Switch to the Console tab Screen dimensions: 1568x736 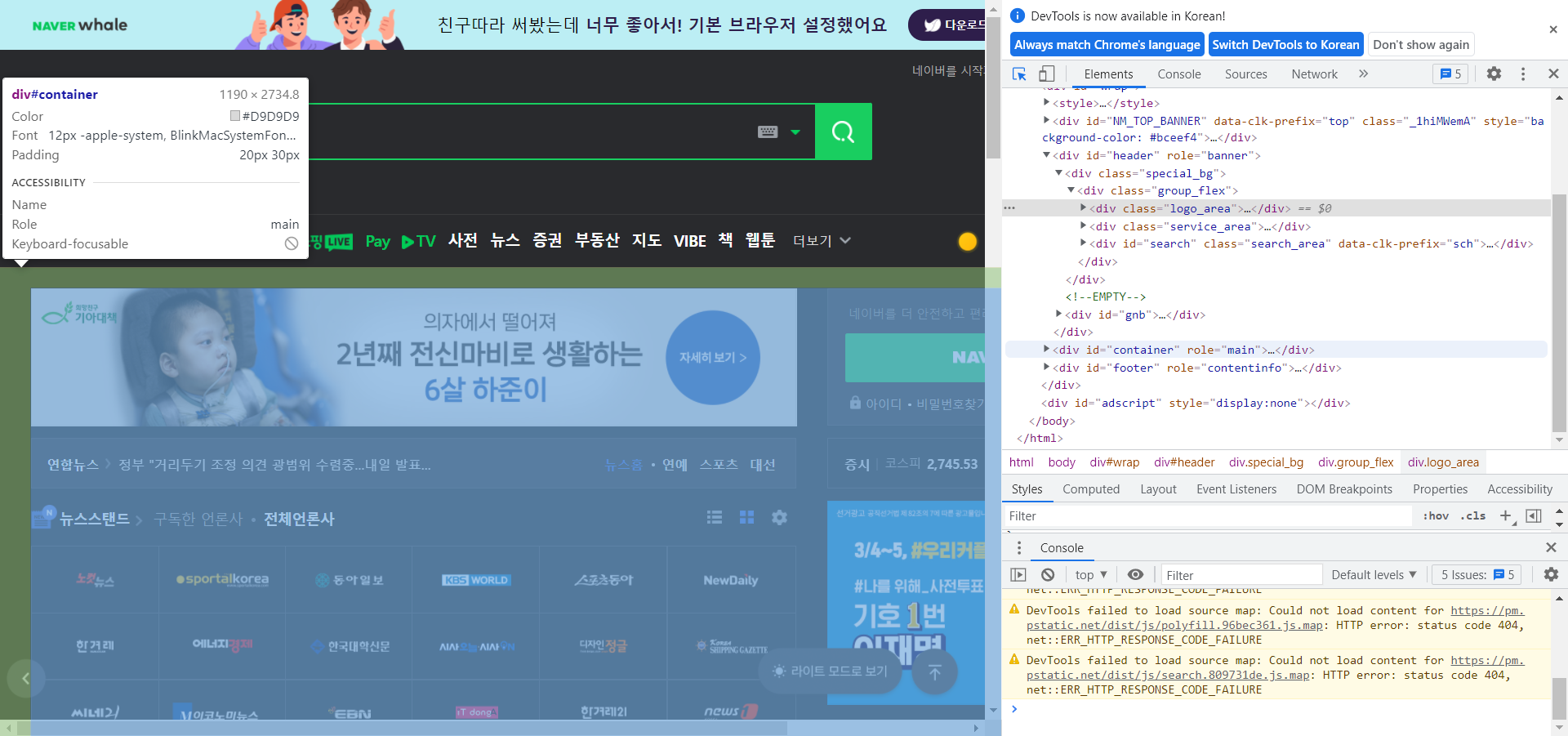(1179, 74)
